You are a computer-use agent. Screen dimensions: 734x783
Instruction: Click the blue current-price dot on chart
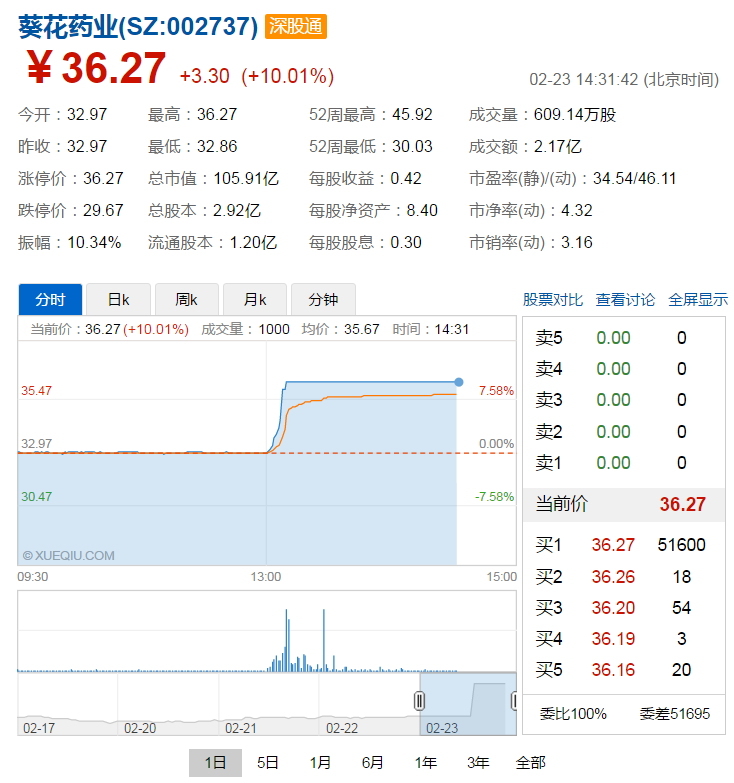click(x=458, y=382)
